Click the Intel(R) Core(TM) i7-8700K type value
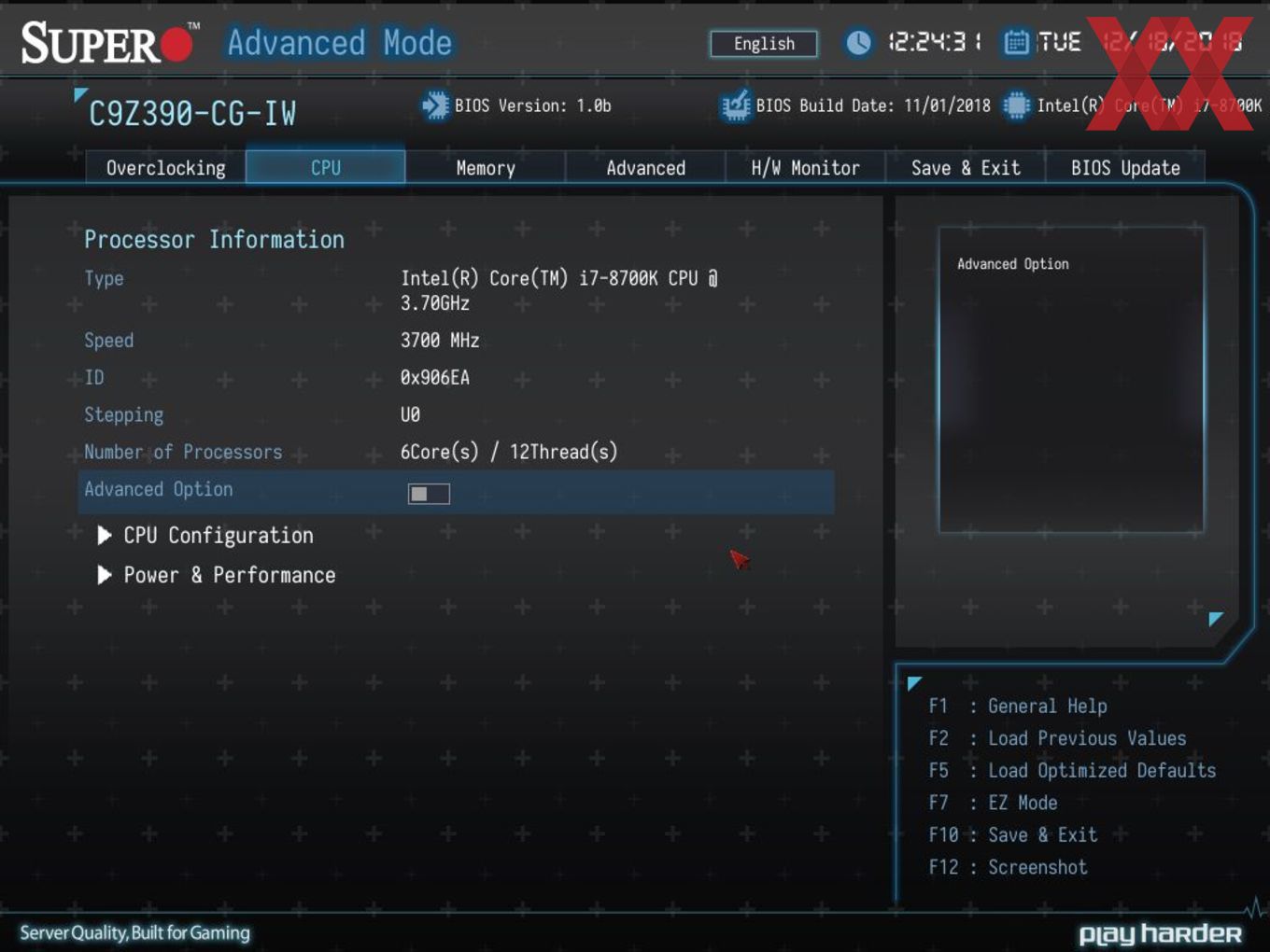Image resolution: width=1270 pixels, height=952 pixels. click(x=558, y=290)
